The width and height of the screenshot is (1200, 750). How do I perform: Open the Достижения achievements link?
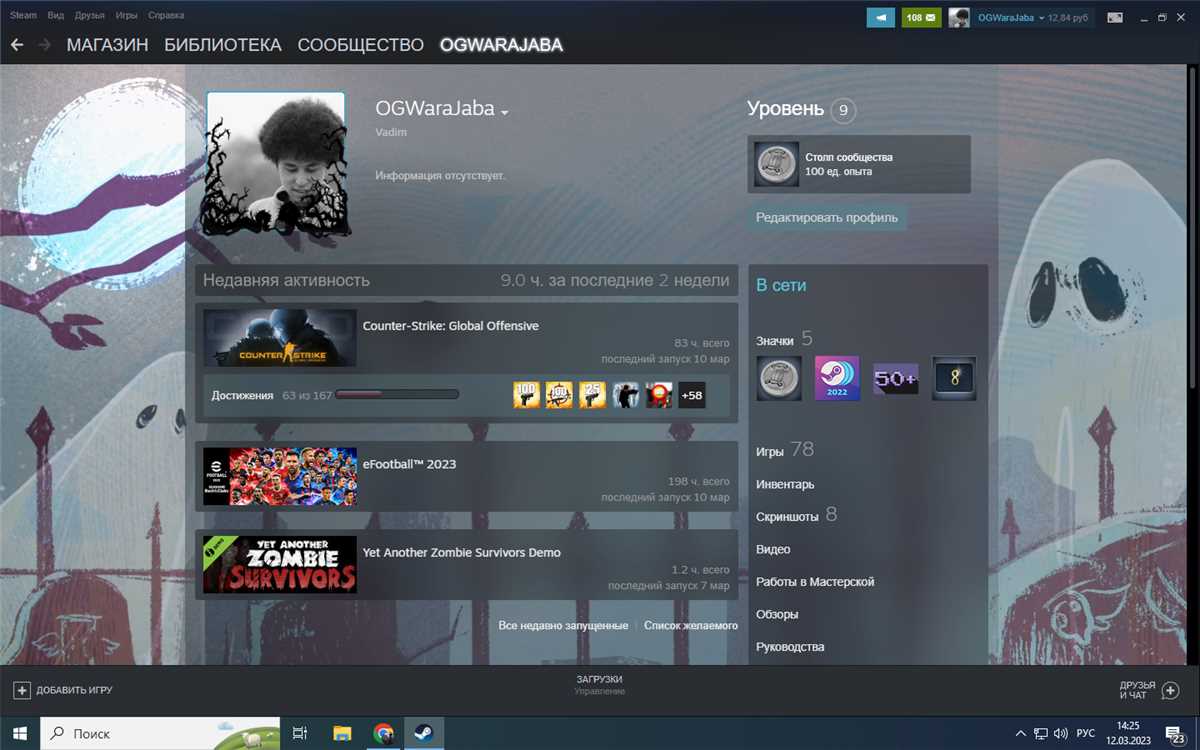pos(242,395)
